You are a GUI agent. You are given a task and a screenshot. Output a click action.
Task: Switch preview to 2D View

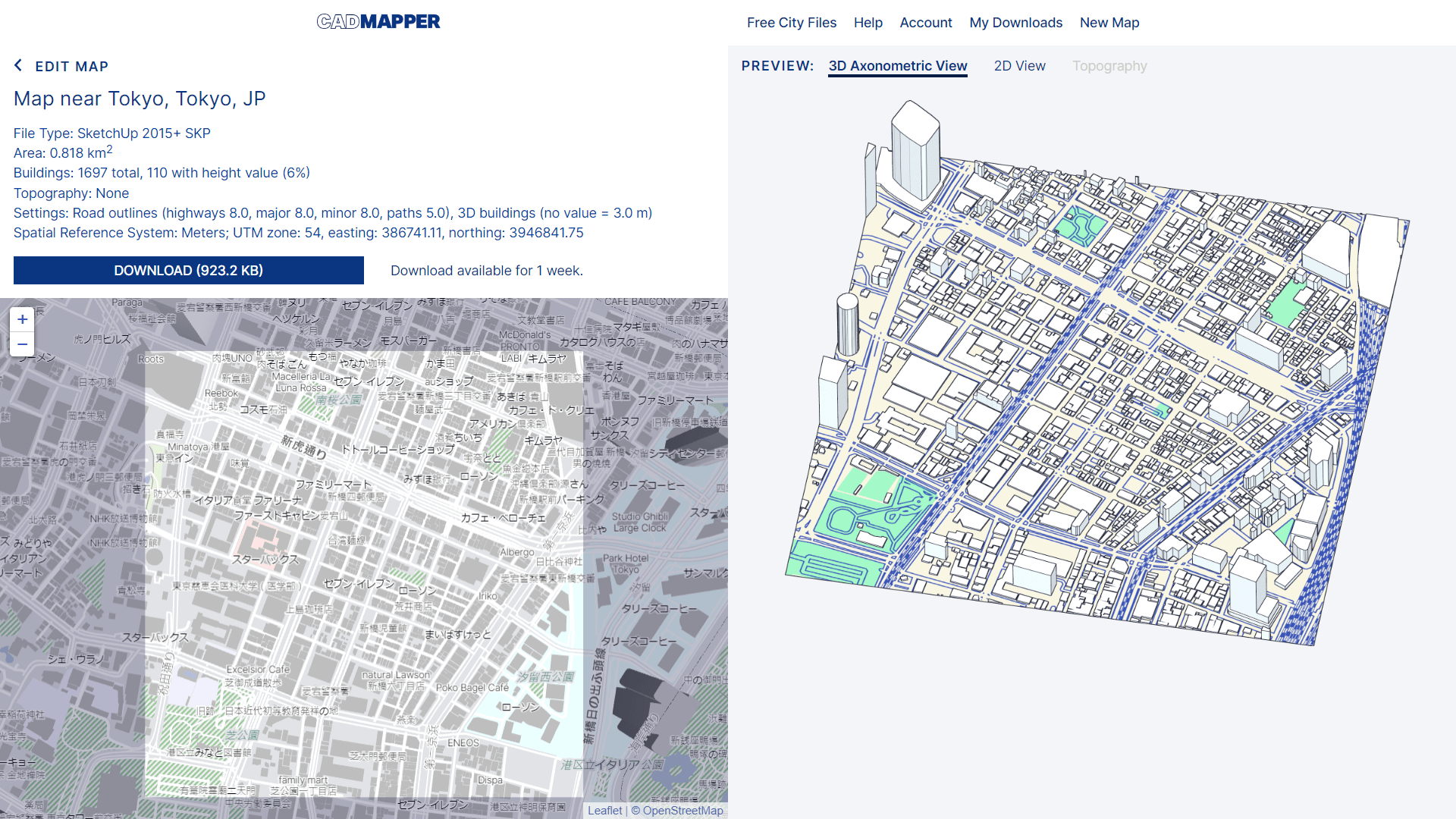click(1019, 66)
